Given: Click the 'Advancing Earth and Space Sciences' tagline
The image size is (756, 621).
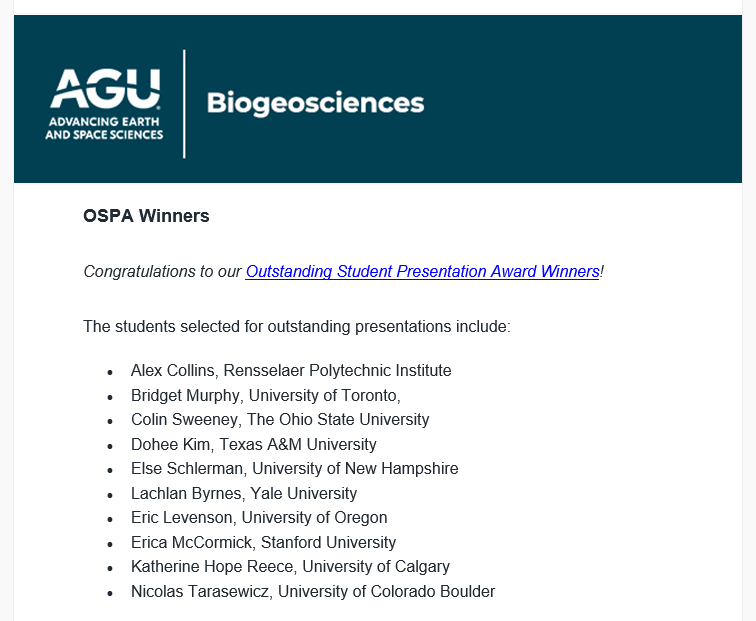Looking at the screenshot, I should coord(104,127).
